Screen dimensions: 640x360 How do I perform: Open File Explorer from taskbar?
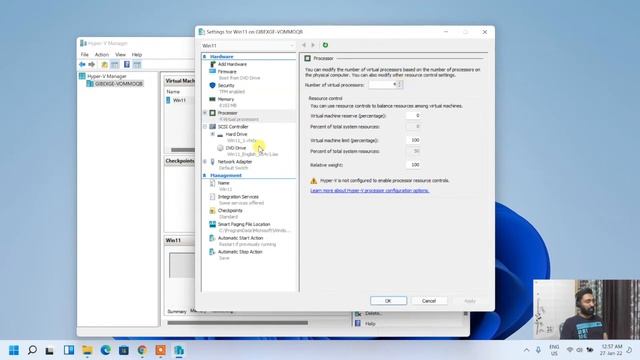(87, 350)
